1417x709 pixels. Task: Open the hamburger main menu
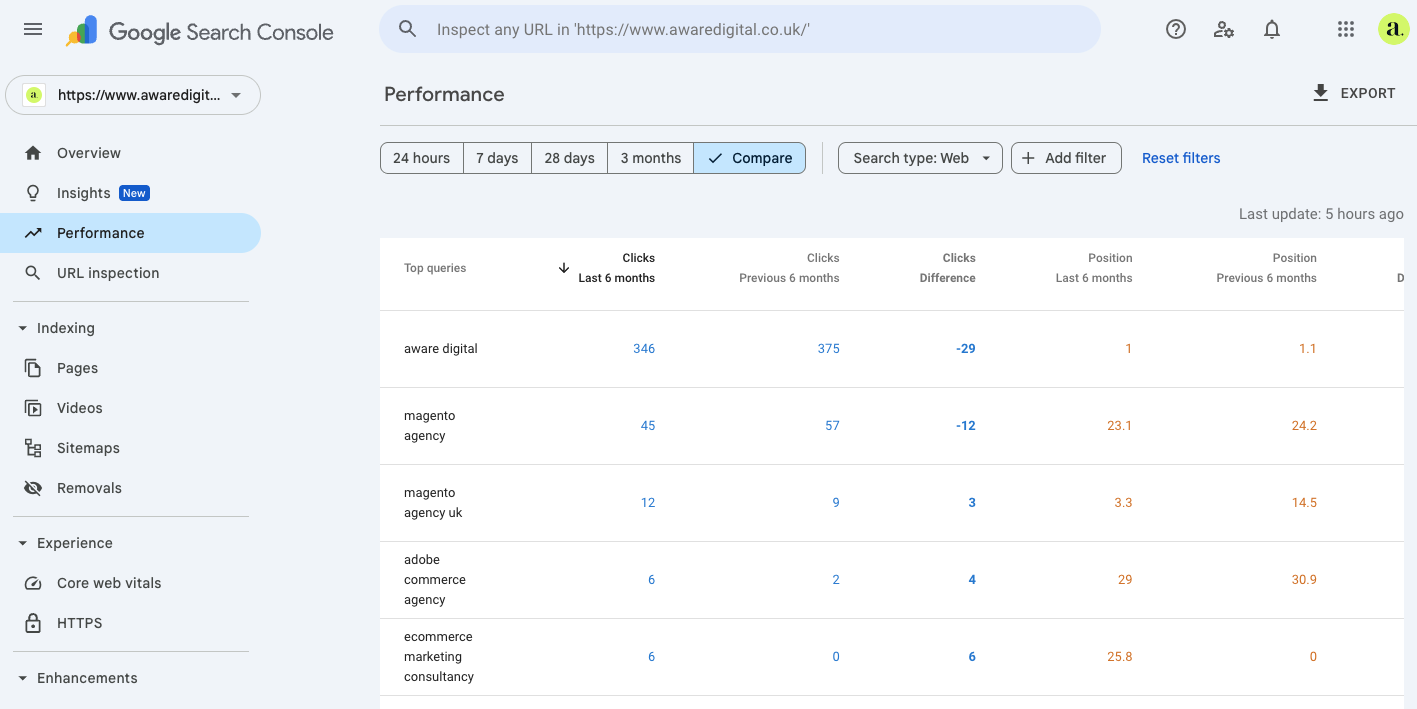pyautogui.click(x=33, y=29)
